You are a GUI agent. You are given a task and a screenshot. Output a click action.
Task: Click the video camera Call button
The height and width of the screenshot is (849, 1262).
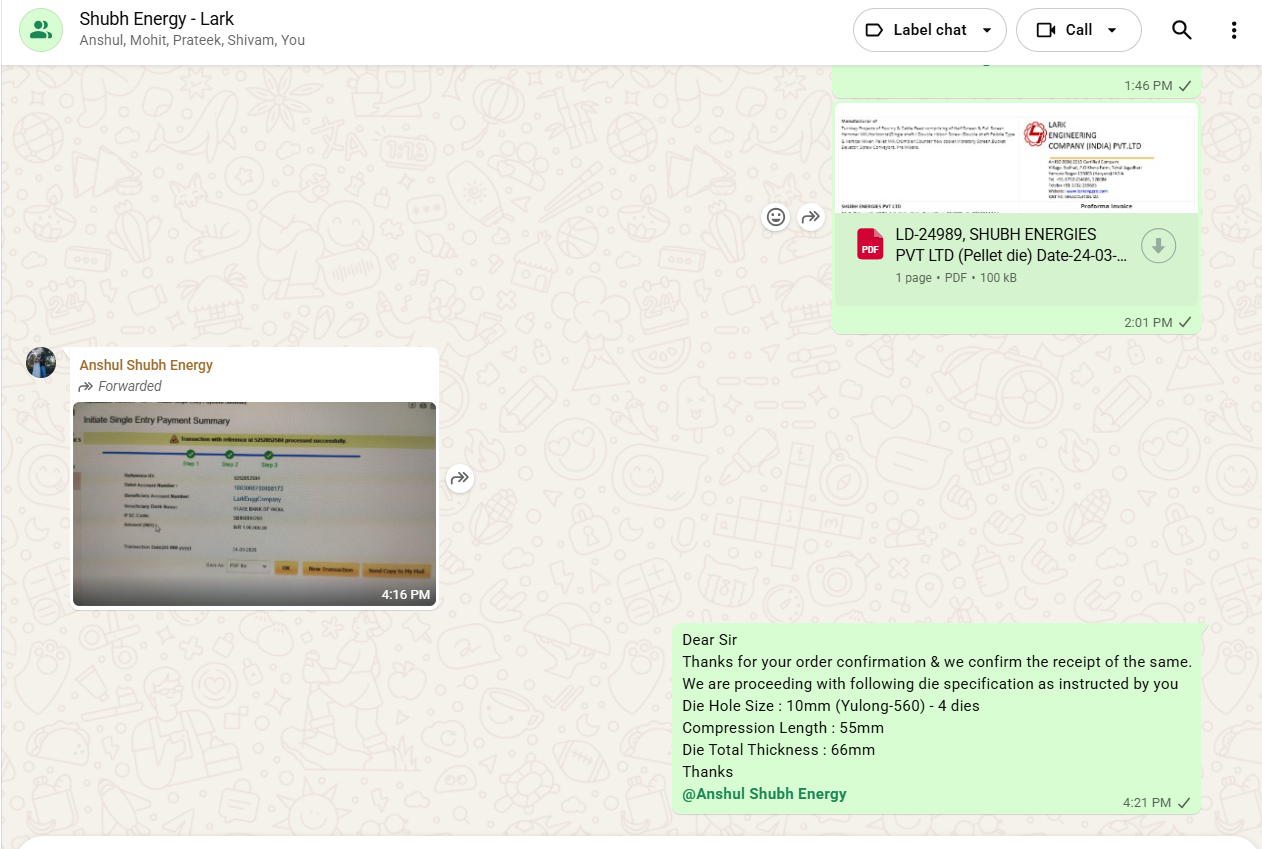click(x=1066, y=30)
